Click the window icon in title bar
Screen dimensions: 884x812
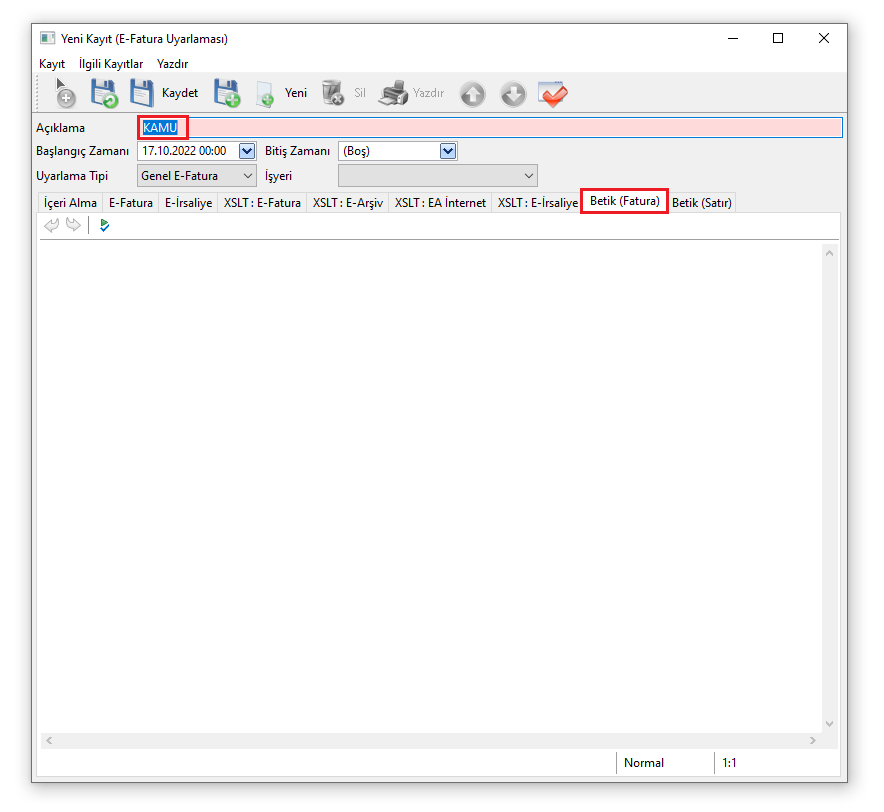point(47,38)
